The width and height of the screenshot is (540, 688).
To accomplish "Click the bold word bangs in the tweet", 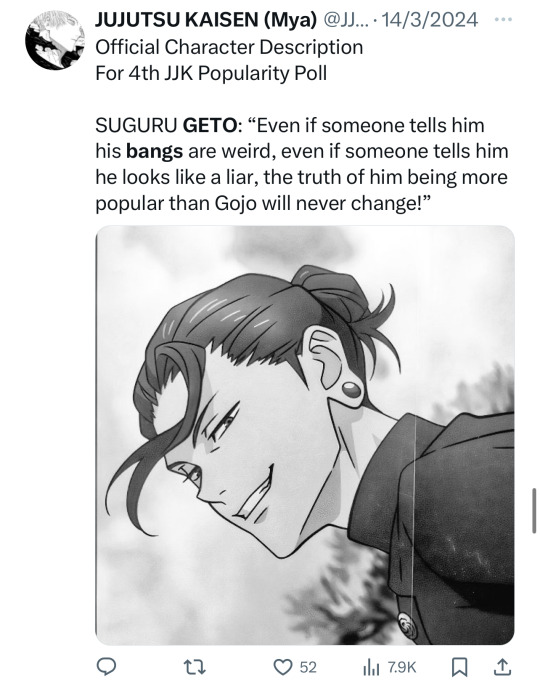I will pos(154,152).
